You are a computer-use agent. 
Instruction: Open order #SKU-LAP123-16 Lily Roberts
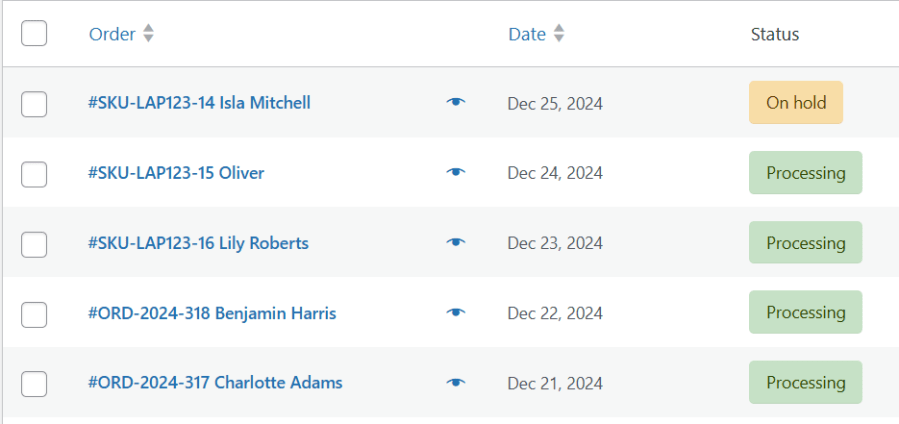coord(198,243)
